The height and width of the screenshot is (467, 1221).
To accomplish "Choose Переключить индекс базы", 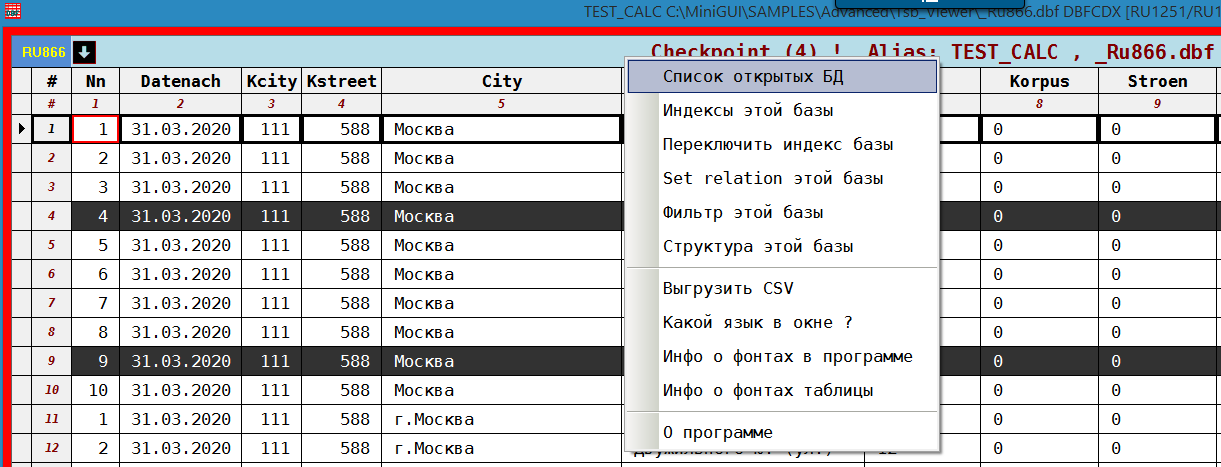I will [x=781, y=144].
